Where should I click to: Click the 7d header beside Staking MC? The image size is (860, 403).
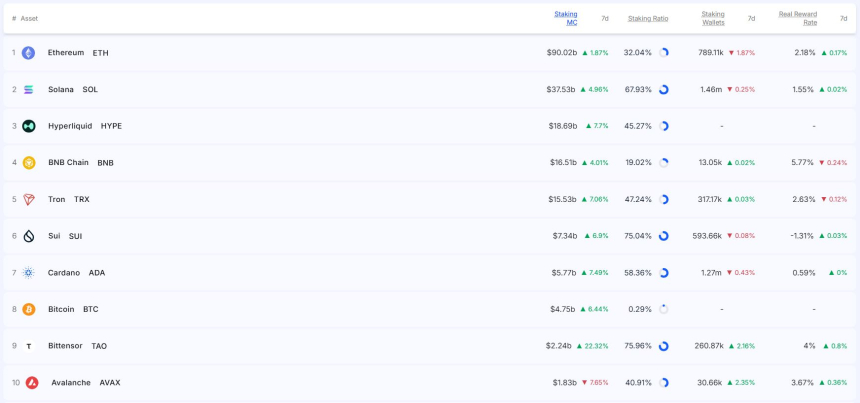(x=605, y=19)
